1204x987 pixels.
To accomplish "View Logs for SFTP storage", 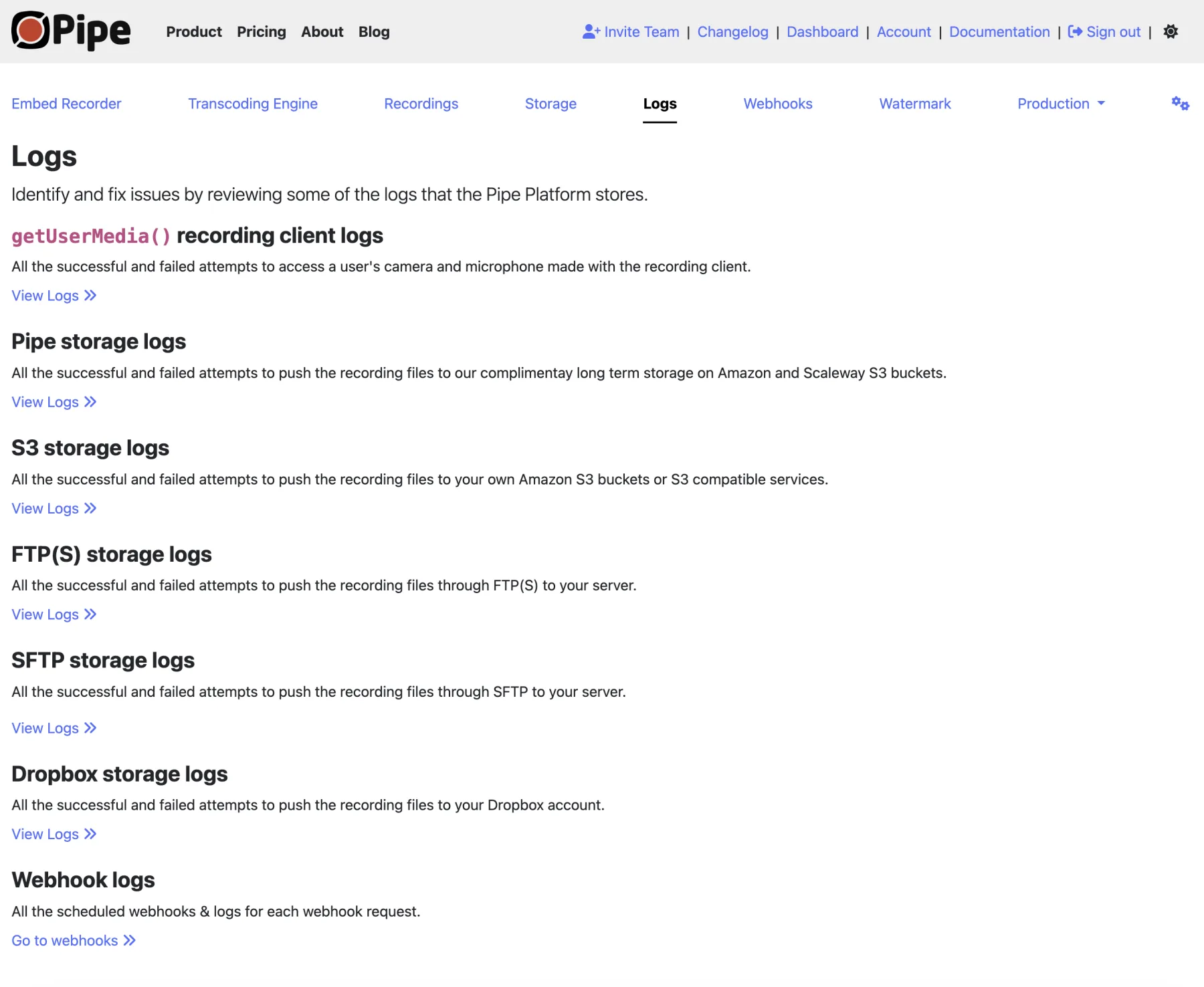I will (54, 728).
